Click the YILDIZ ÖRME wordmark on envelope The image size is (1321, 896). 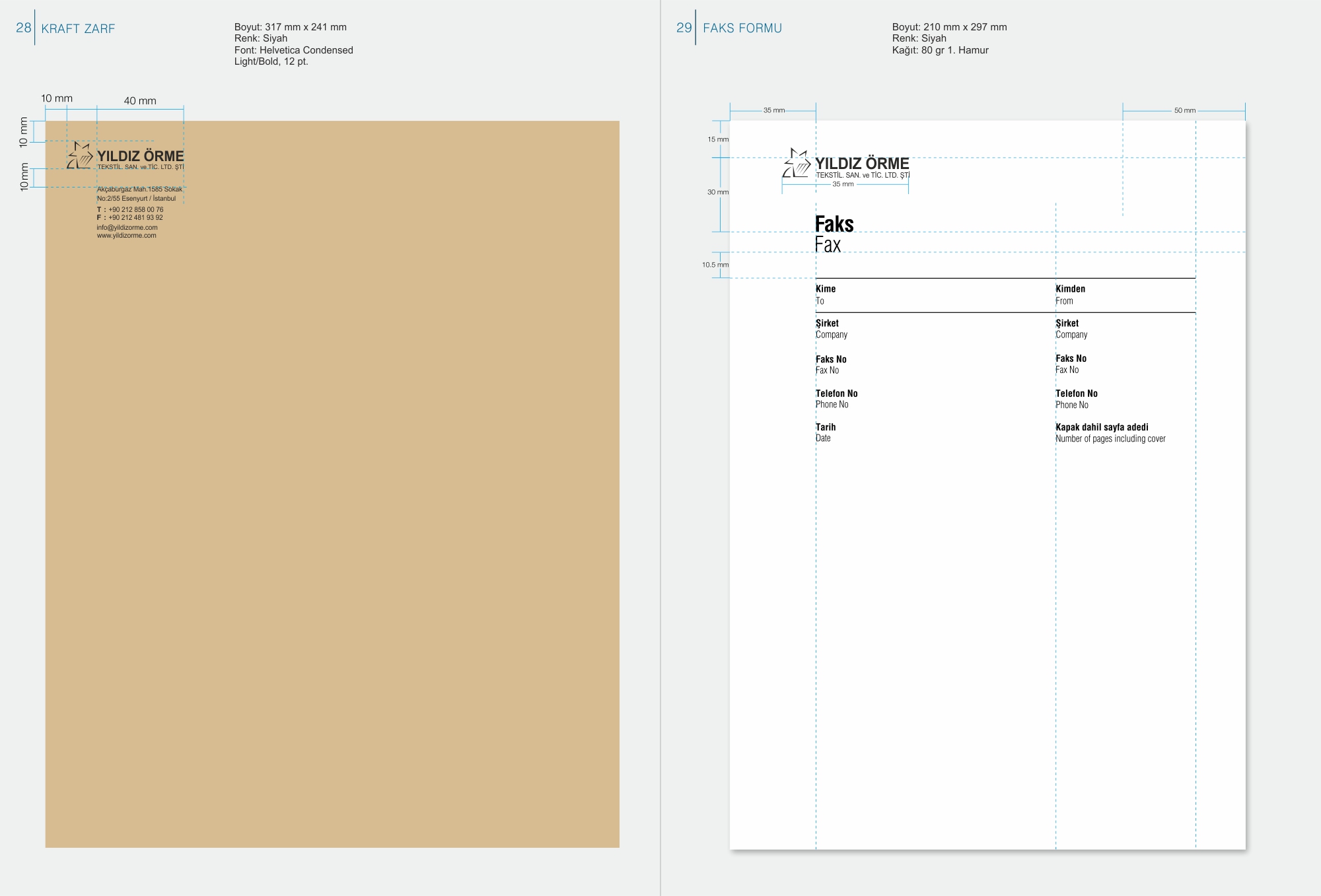point(140,156)
